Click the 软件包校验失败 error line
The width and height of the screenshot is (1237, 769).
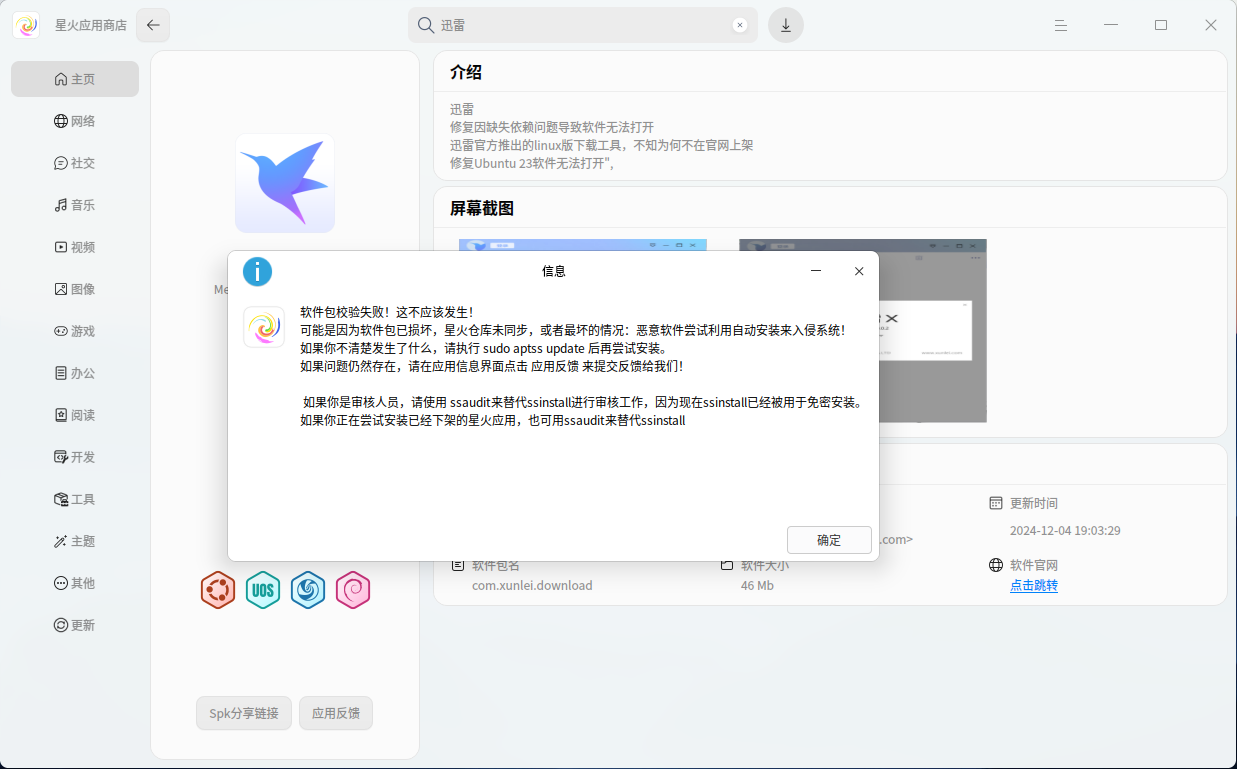(387, 312)
